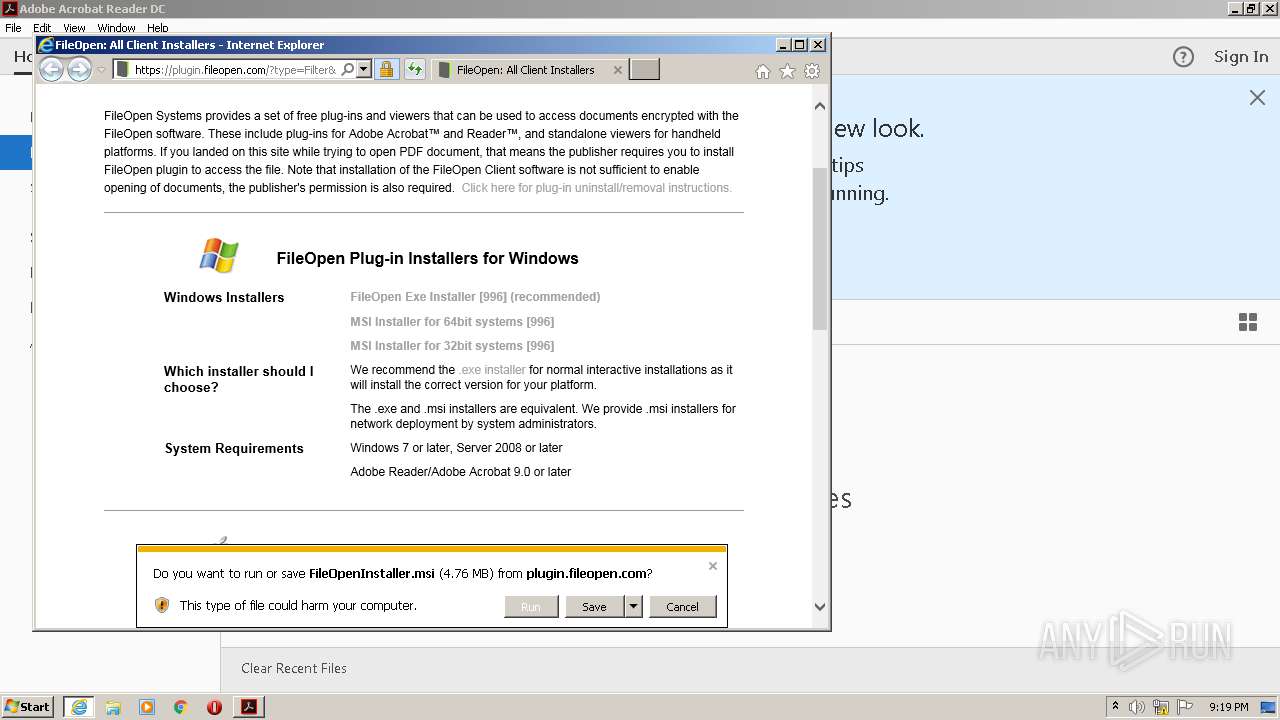Open File Explorer from the taskbar
This screenshot has width=1280, height=720.
pyautogui.click(x=113, y=707)
